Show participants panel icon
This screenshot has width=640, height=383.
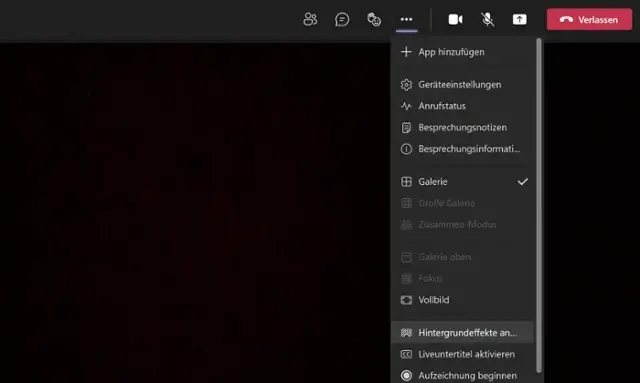tap(310, 19)
